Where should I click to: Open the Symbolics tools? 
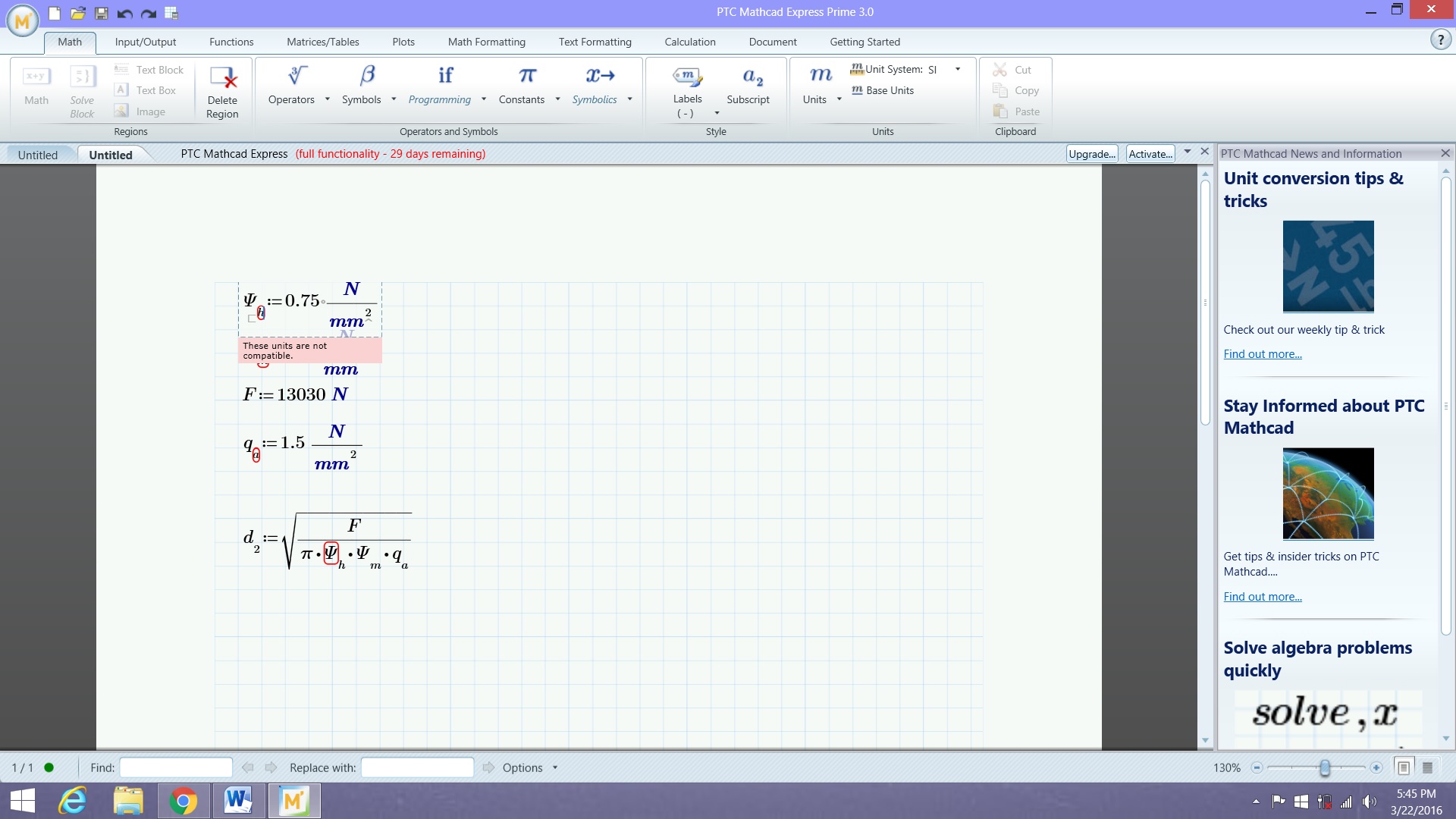coord(595,85)
